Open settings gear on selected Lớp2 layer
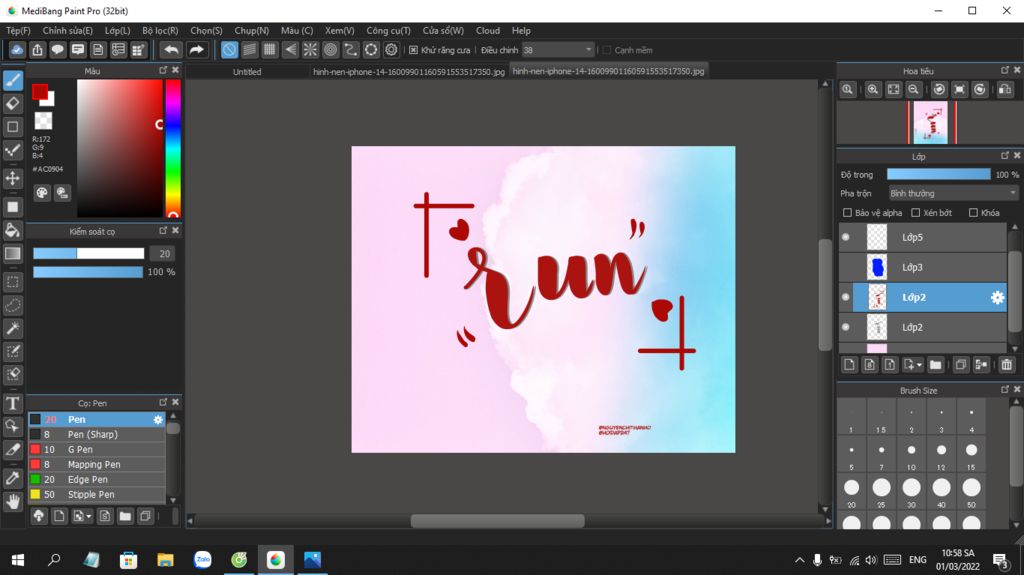Viewport: 1024px width, 575px height. click(997, 297)
